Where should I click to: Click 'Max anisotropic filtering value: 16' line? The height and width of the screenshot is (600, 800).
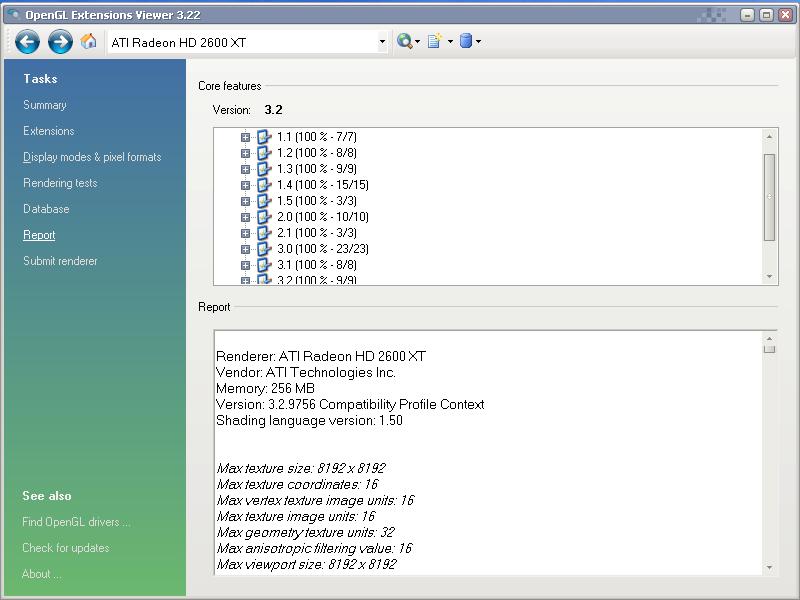tap(314, 548)
